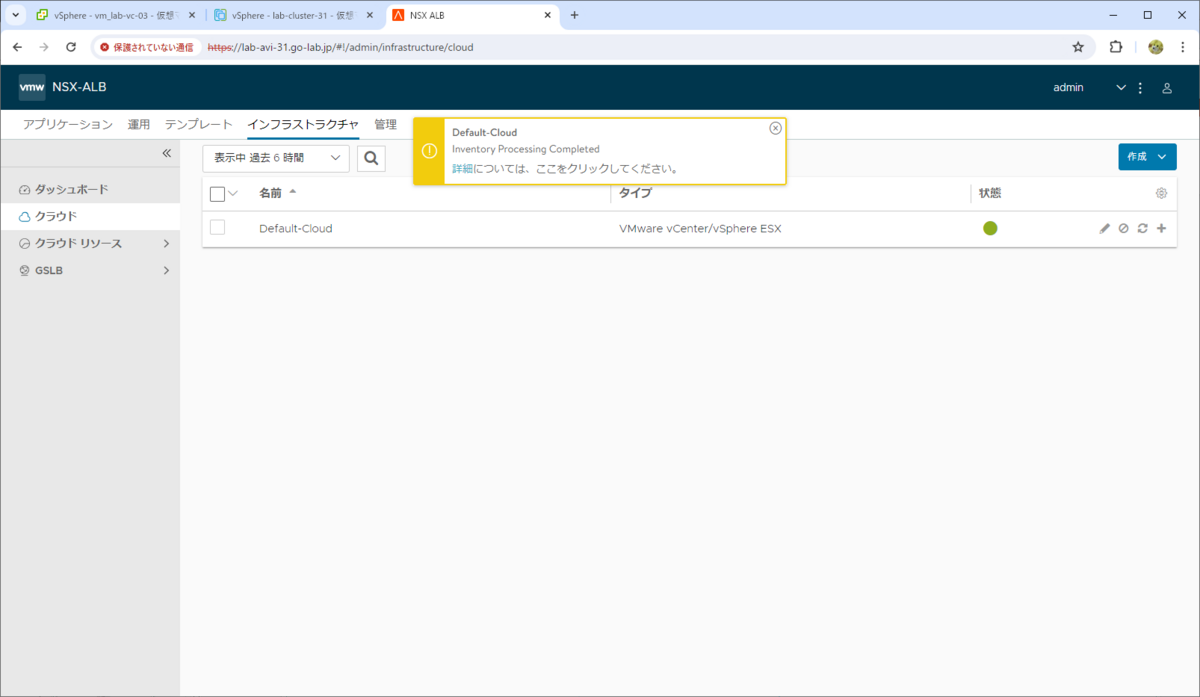Open the Chrome three-dot menu
This screenshot has height=697, width=1200.
click(1182, 47)
